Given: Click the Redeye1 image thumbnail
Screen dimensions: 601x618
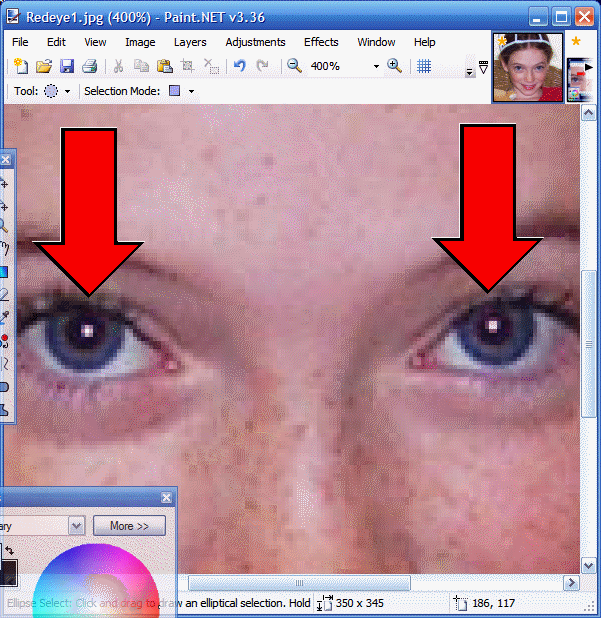Looking at the screenshot, I should pyautogui.click(x=527, y=67).
